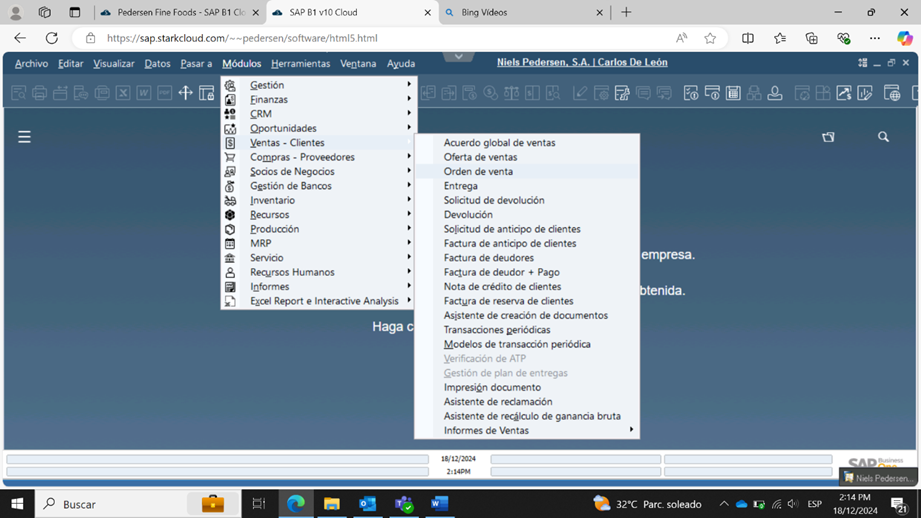Click the org chart toolbar icon
The image size is (921, 518).
coord(754,93)
